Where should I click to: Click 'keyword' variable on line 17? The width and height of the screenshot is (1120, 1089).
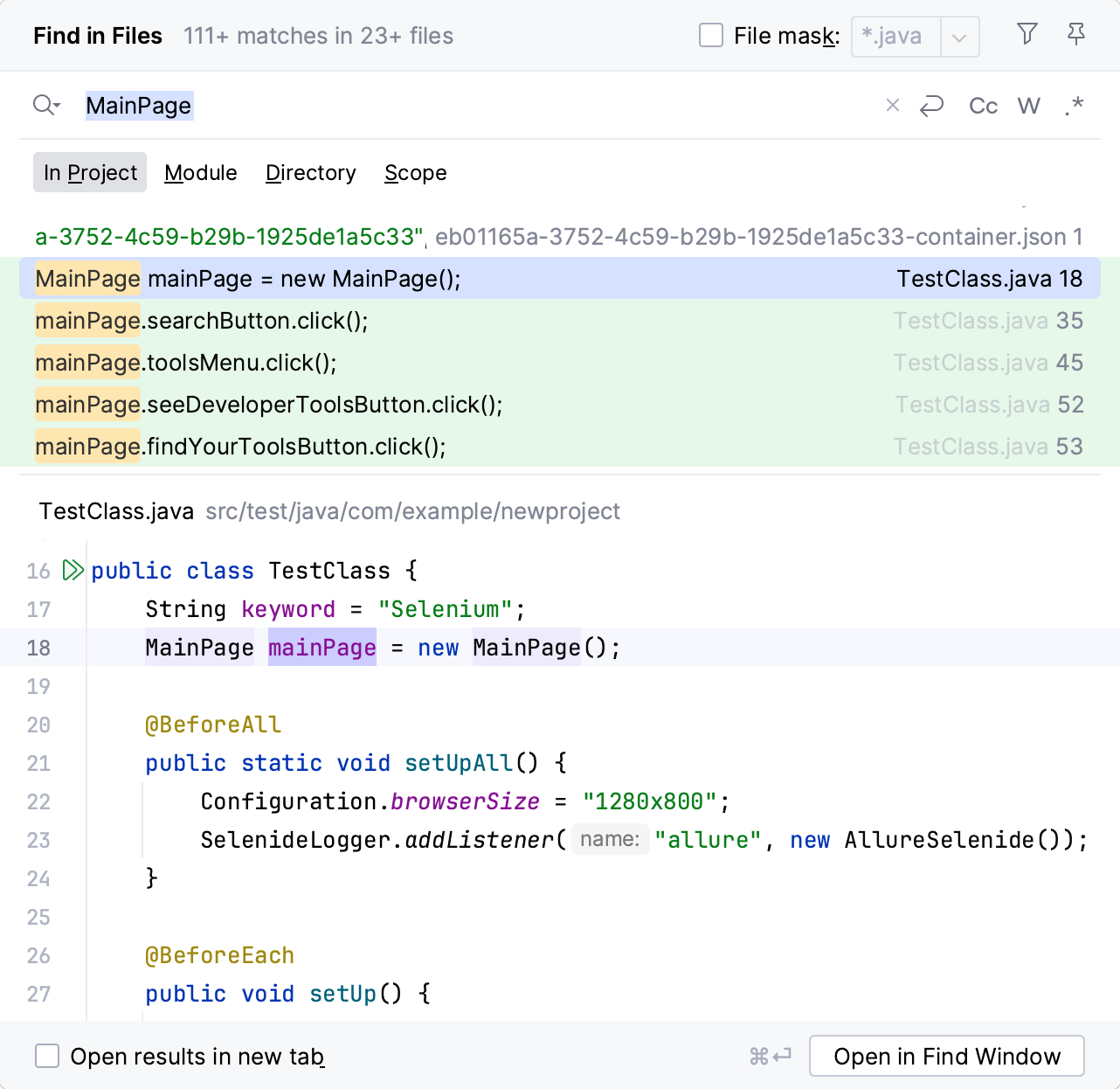tap(288, 609)
